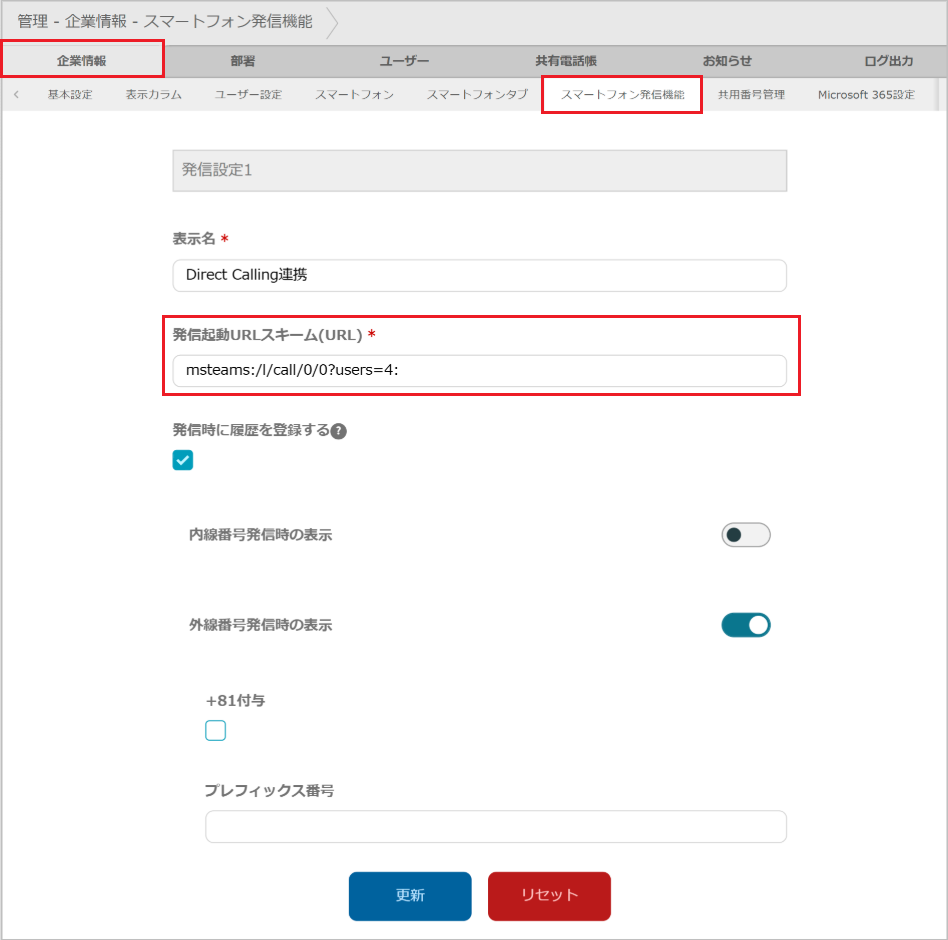Enable the 内線番号発信時の表示 toggle
The image size is (948, 940).
tap(745, 534)
